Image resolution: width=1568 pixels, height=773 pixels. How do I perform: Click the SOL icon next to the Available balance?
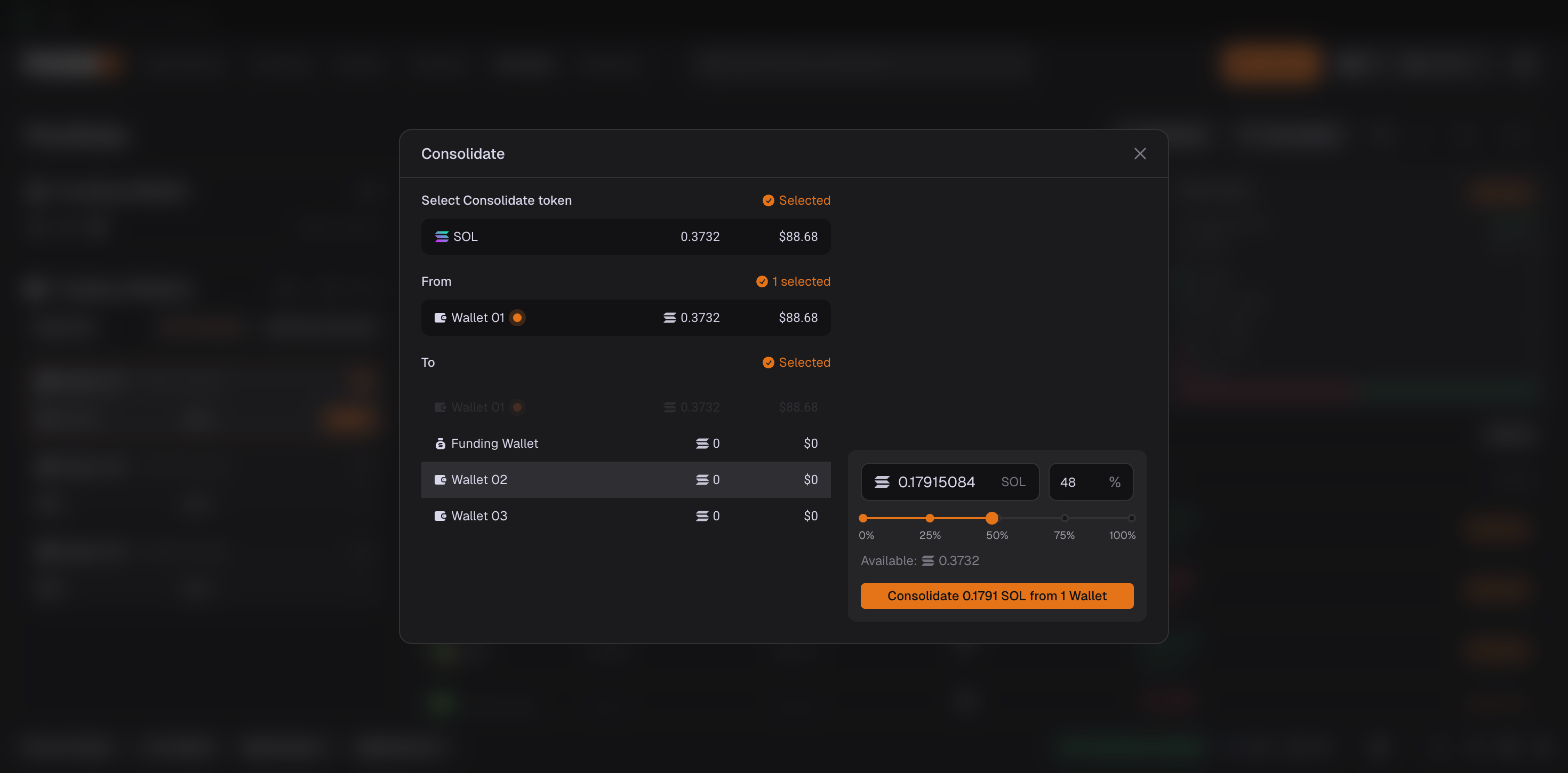(927, 561)
